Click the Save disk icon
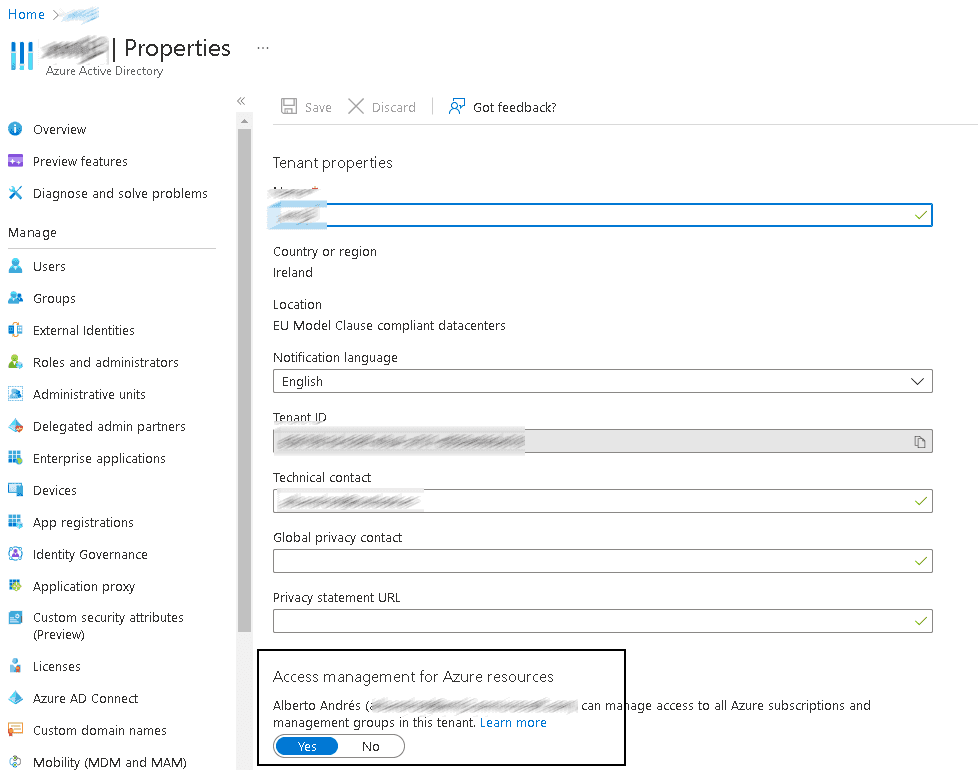The width and height of the screenshot is (978, 770). 289,107
